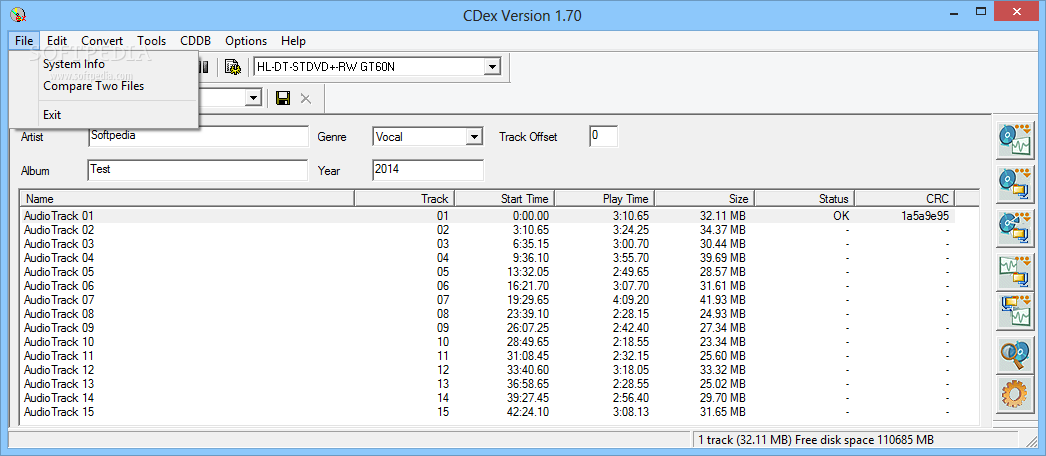Sort by the Start Time column header

(x=504, y=198)
